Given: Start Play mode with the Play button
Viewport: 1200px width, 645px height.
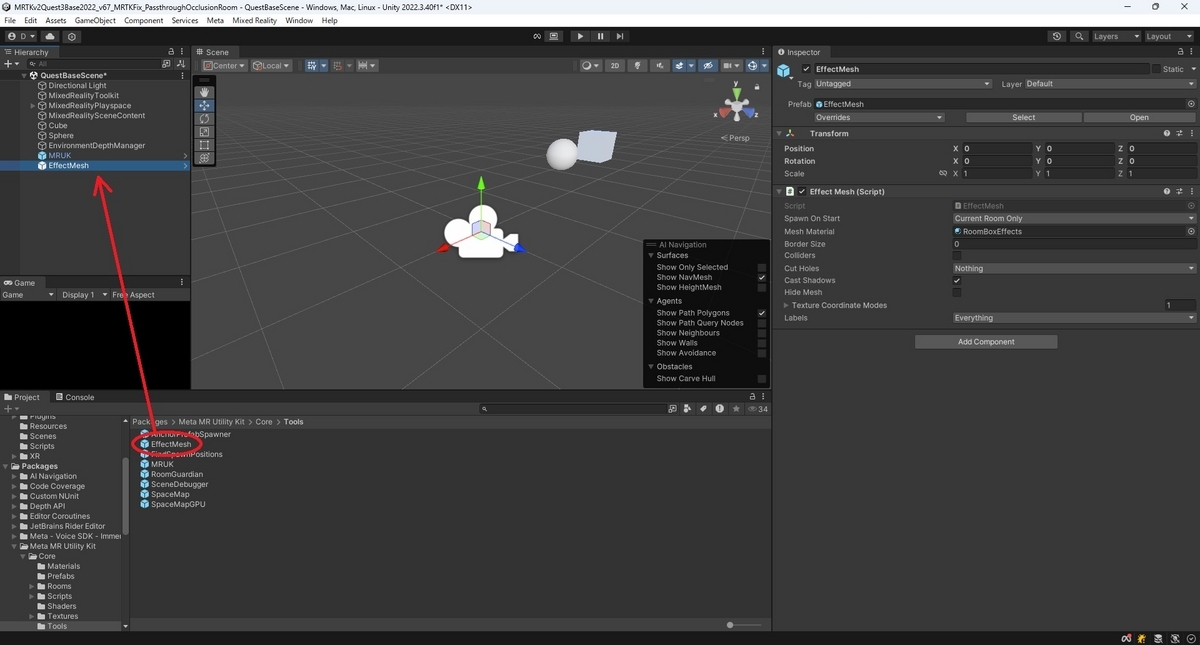Looking at the screenshot, I should click(580, 36).
